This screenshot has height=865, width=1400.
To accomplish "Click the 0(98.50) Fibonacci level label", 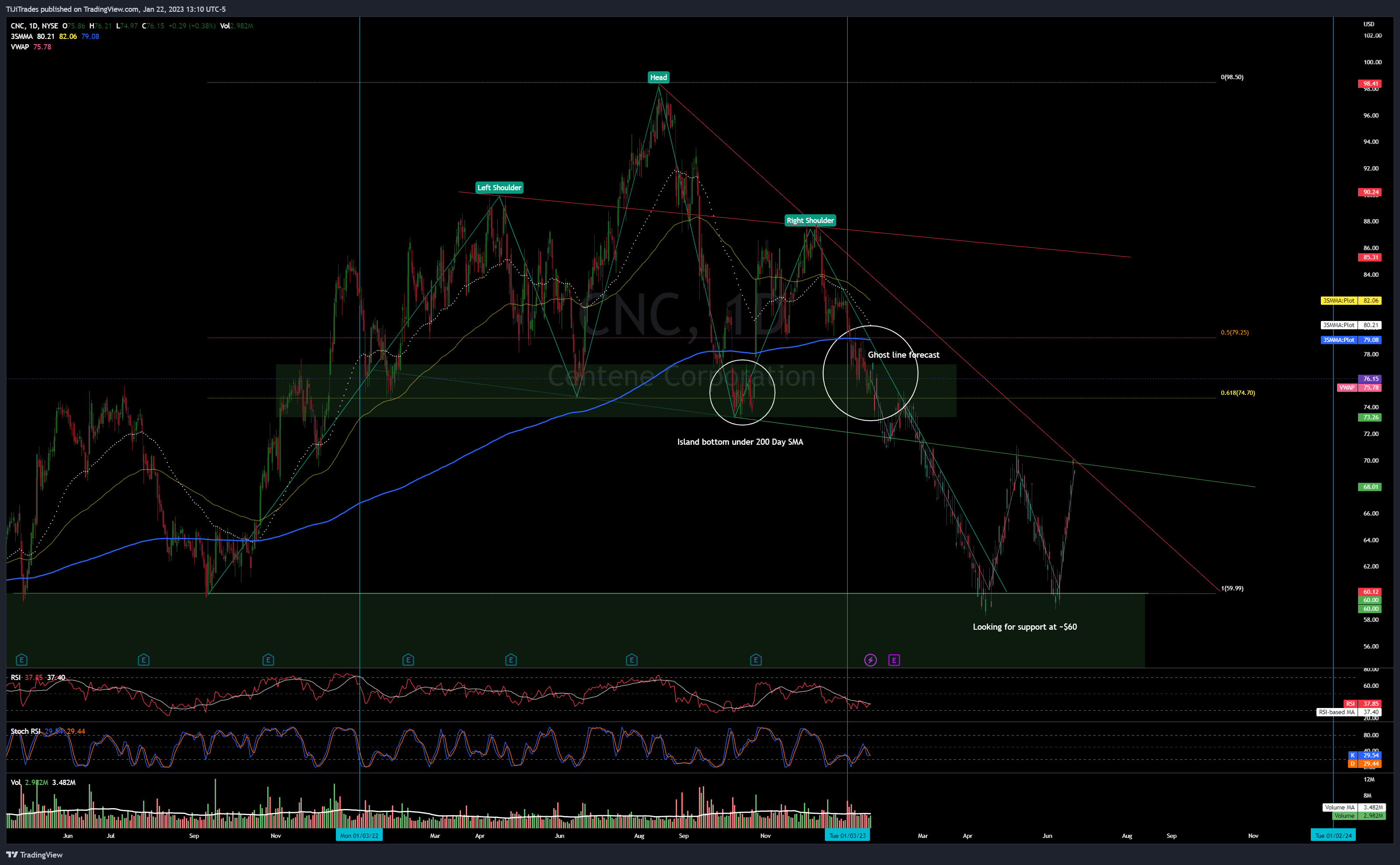I will pyautogui.click(x=1232, y=77).
